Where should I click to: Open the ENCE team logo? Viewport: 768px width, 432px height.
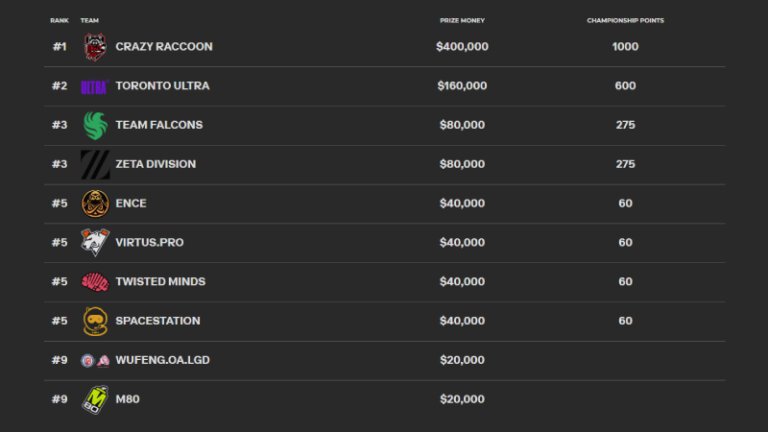click(95, 203)
